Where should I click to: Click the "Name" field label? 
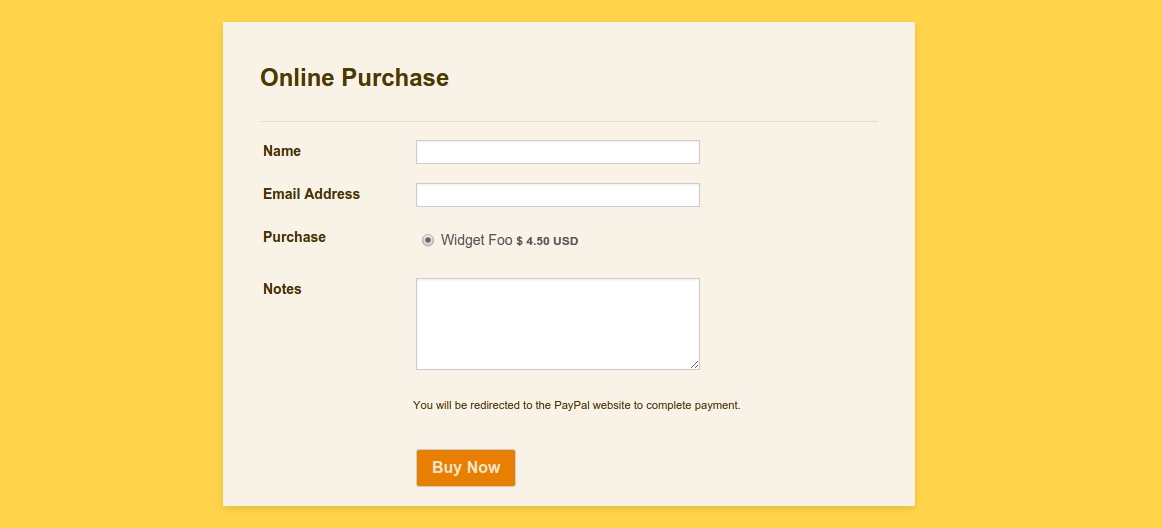282,151
